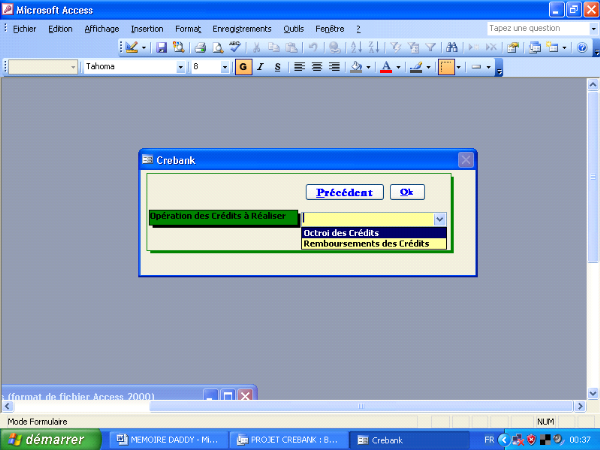
Task: Expand the Tahoma font name dropdown
Action: coord(181,67)
